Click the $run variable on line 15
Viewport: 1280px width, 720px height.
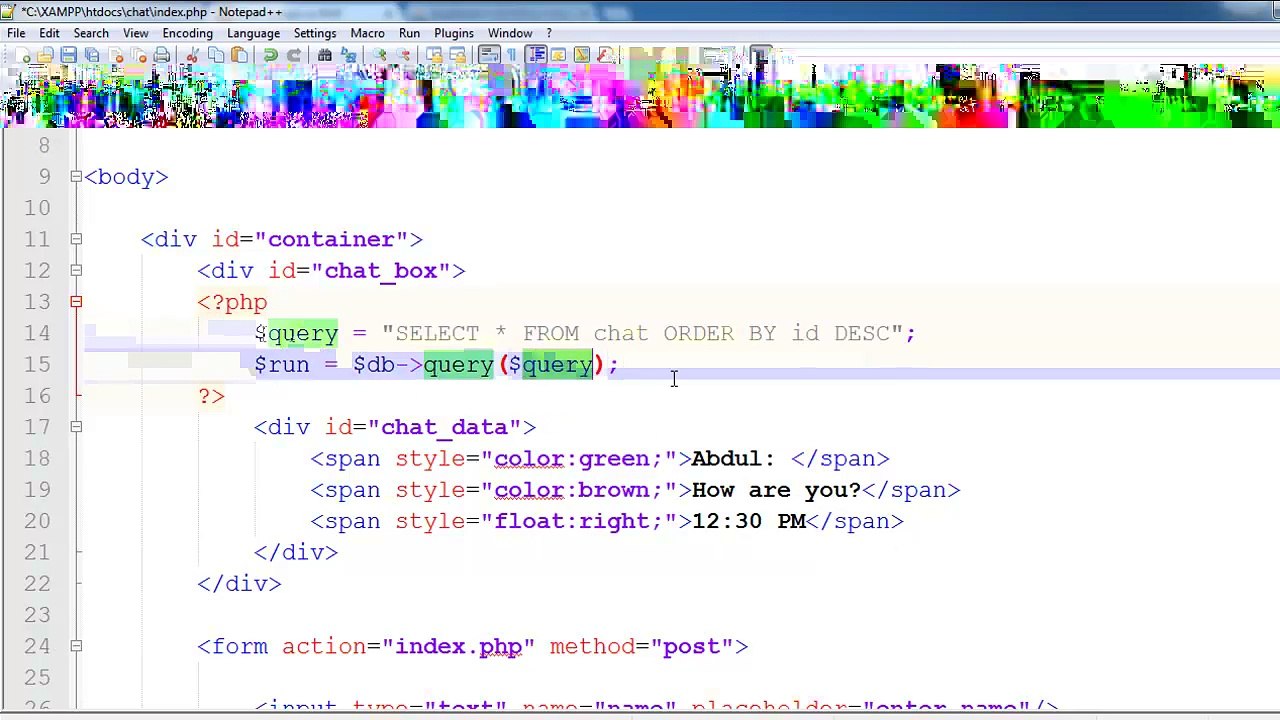[282, 365]
